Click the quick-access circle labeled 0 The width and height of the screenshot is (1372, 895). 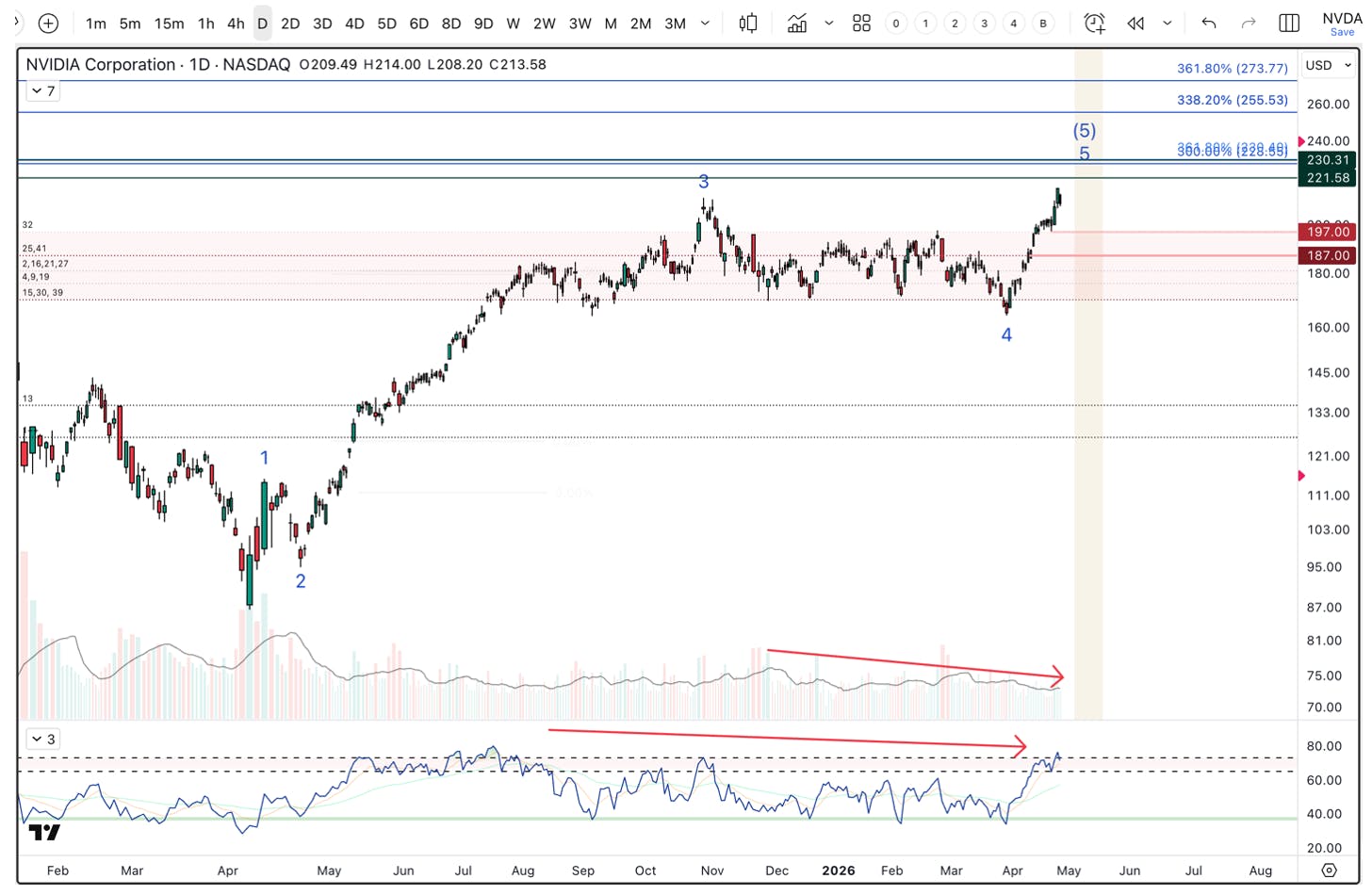tap(896, 24)
